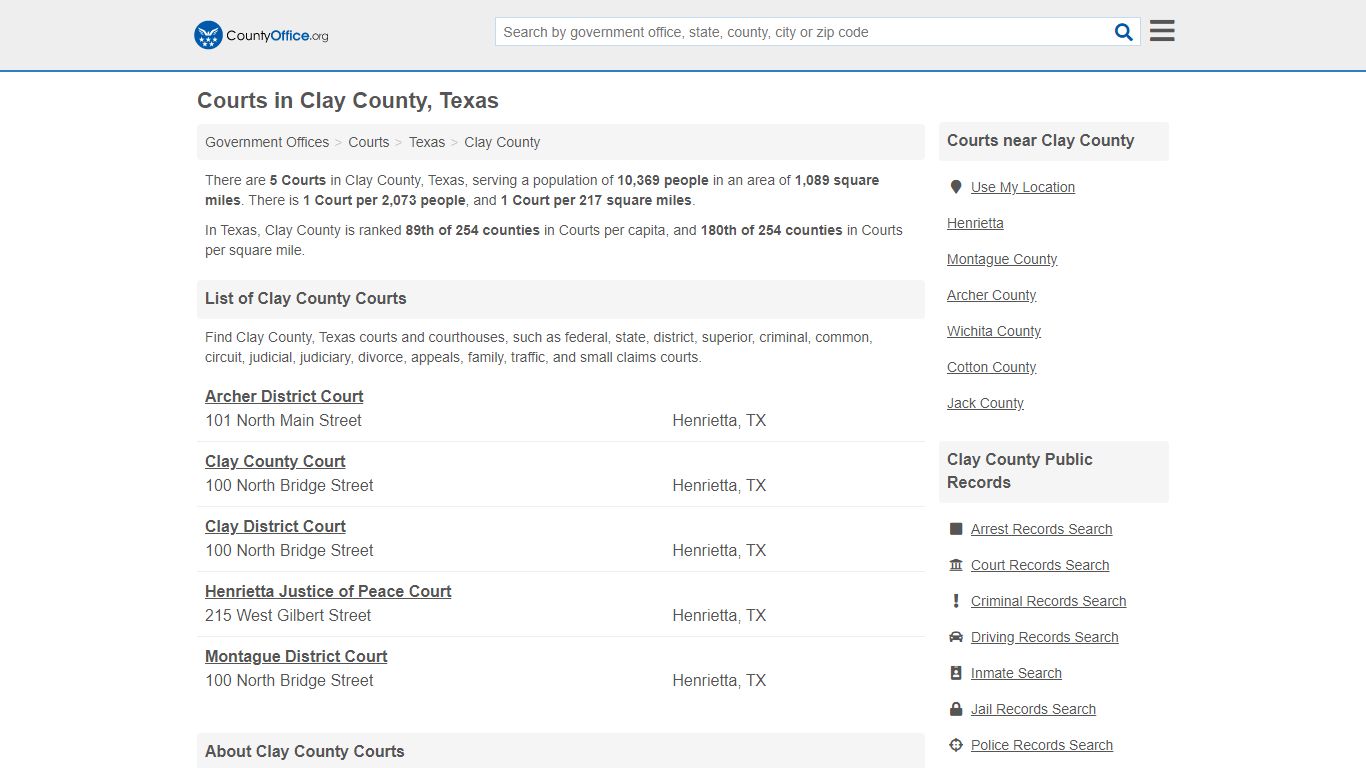Click the page title Courts in Clay County, Texas
Viewport: 1366px width, 768px height.
348,100
